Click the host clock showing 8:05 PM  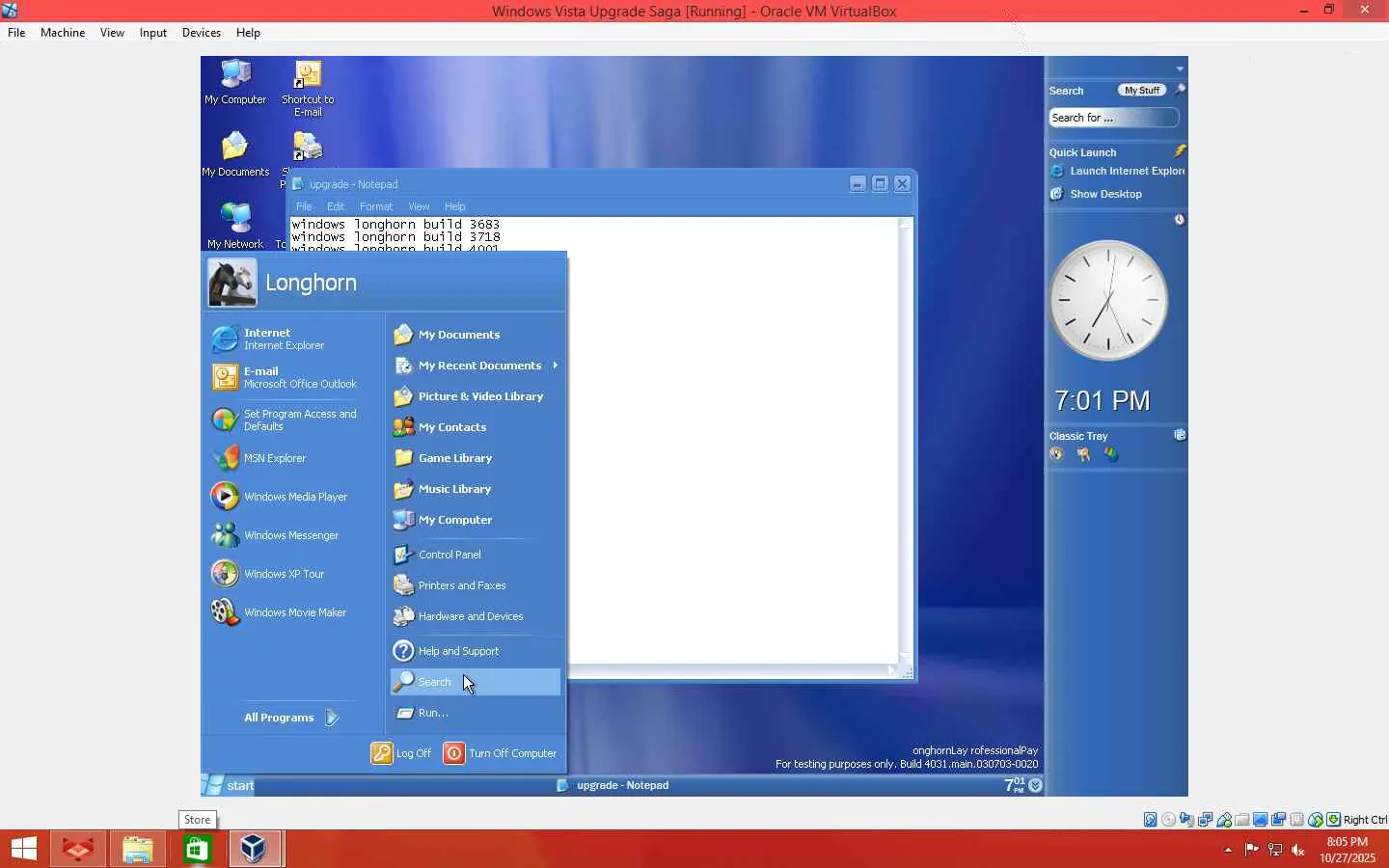(1348, 850)
